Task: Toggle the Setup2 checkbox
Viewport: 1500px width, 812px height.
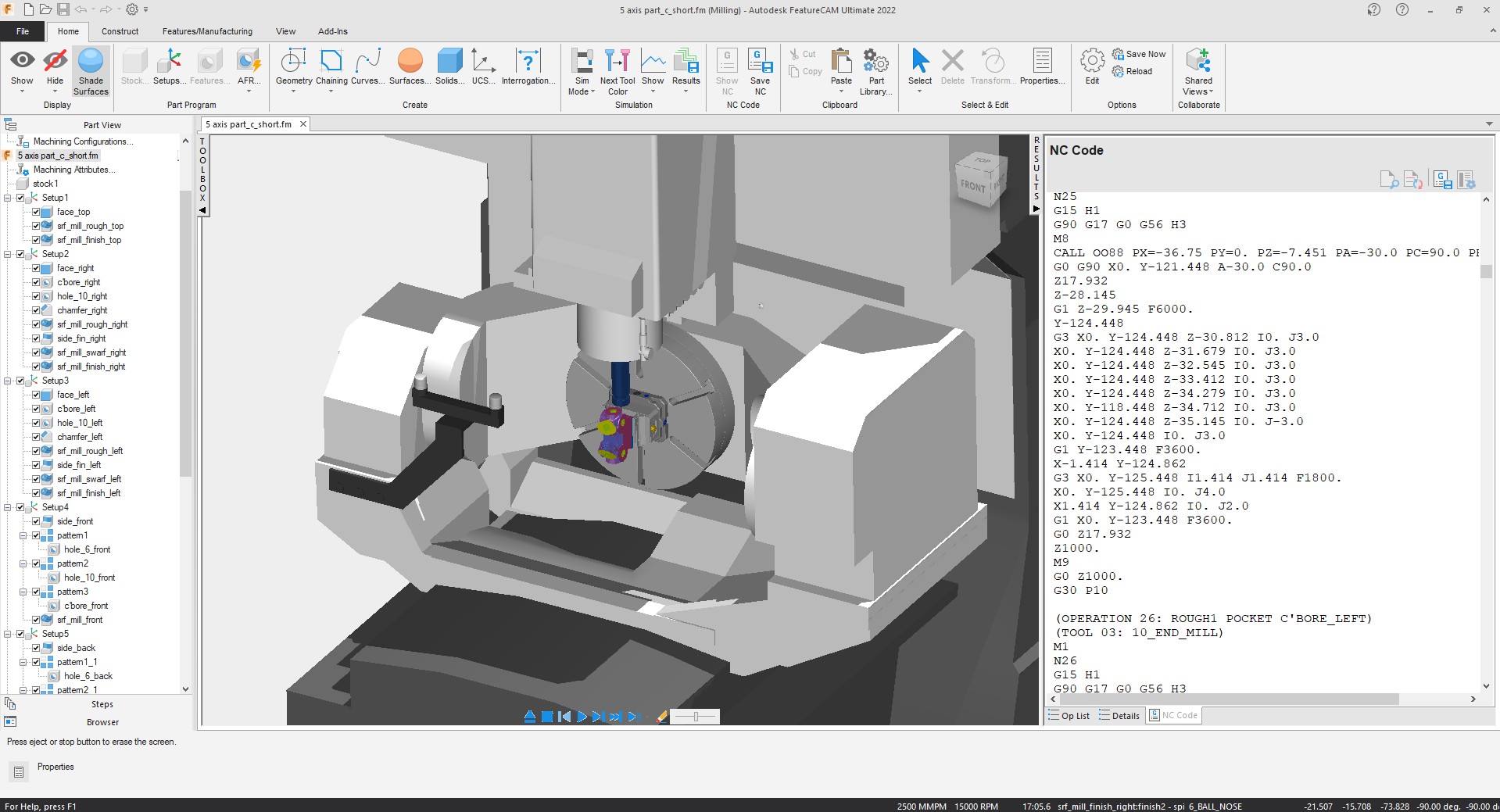Action: tap(21, 254)
